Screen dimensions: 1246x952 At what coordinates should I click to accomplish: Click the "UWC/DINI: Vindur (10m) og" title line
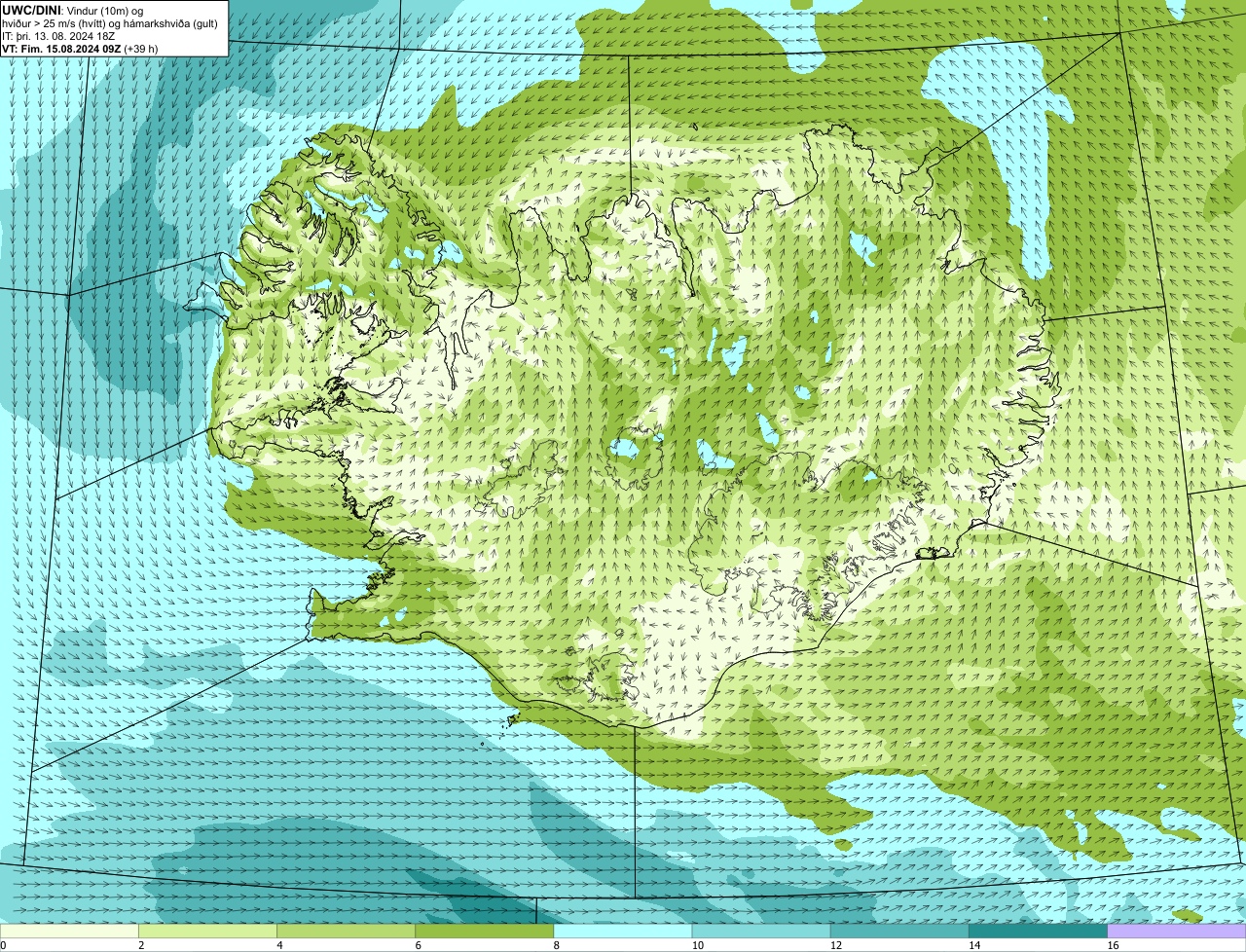73,10
